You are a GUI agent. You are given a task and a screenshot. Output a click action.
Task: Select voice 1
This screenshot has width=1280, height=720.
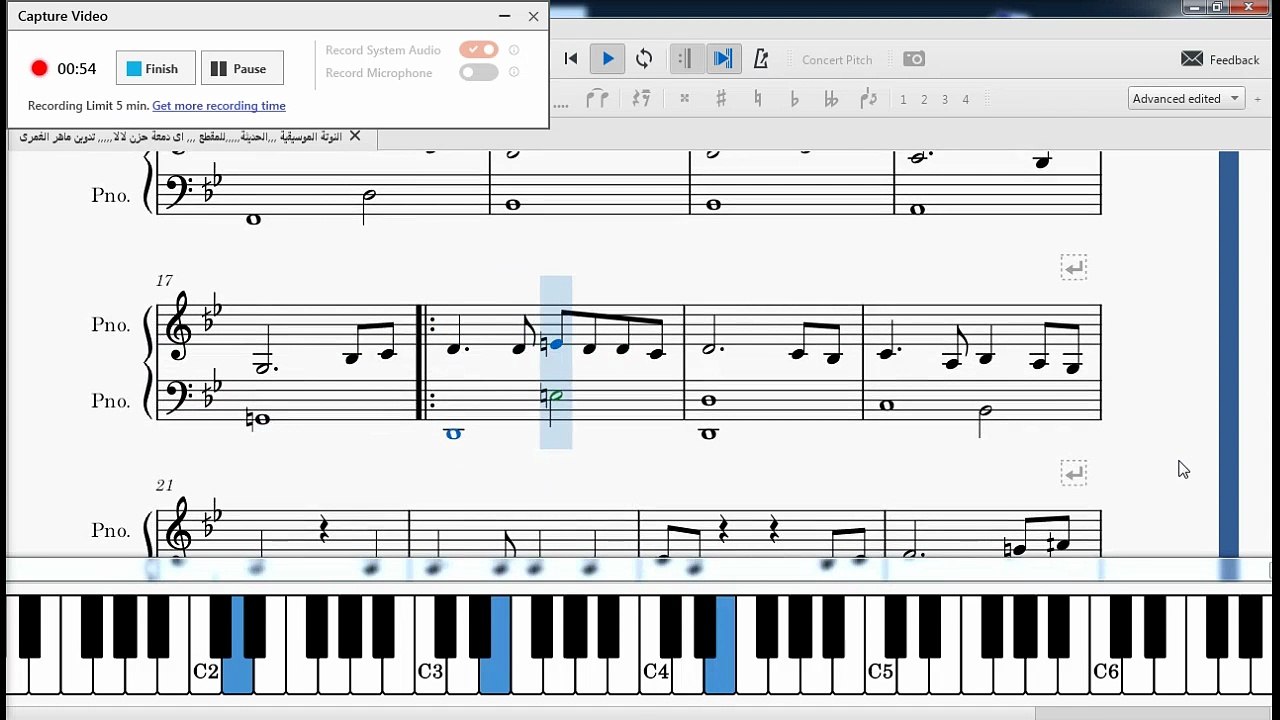pos(903,99)
